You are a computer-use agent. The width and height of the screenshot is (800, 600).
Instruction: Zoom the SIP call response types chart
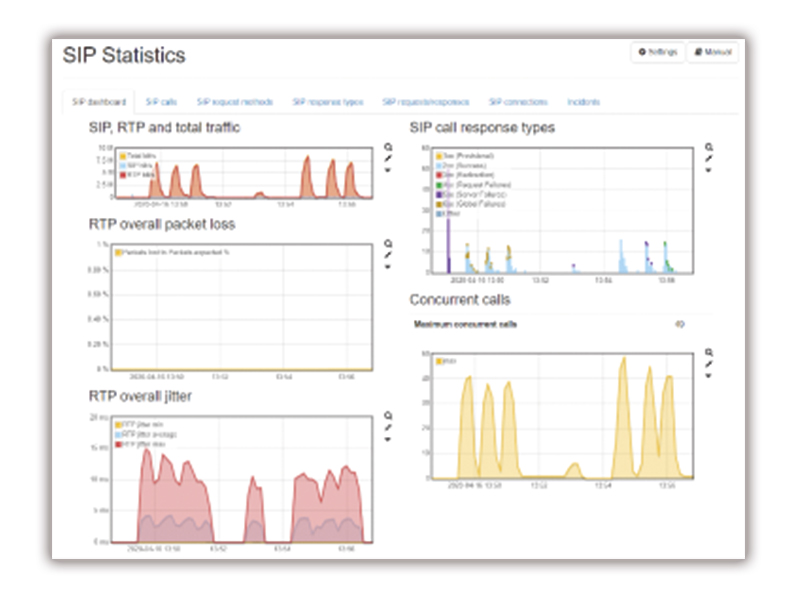click(x=708, y=146)
